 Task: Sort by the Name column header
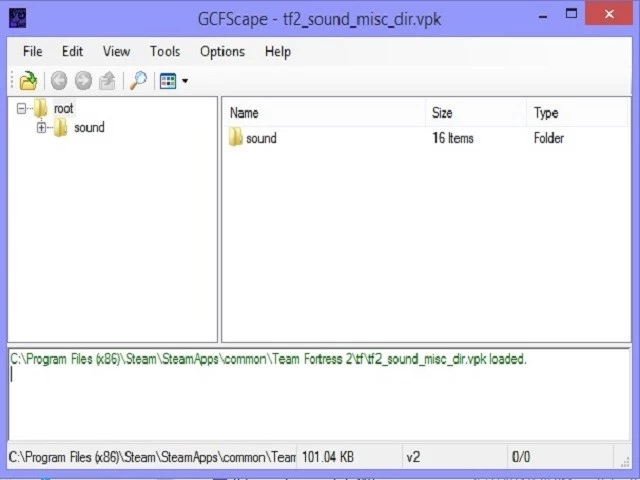pyautogui.click(x=324, y=113)
